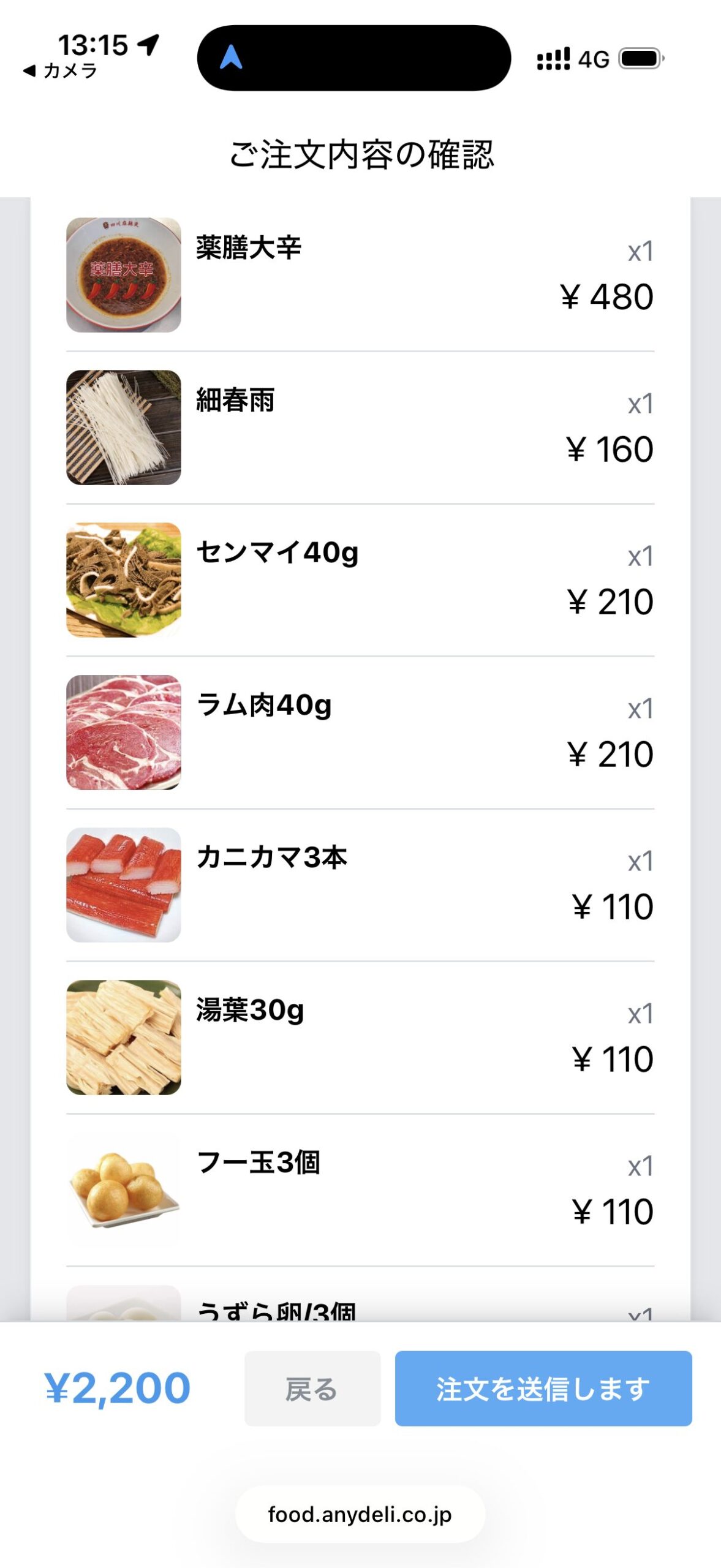Tap the 湯葉30g yuba thumbnail
721x1568 pixels.
124,1037
